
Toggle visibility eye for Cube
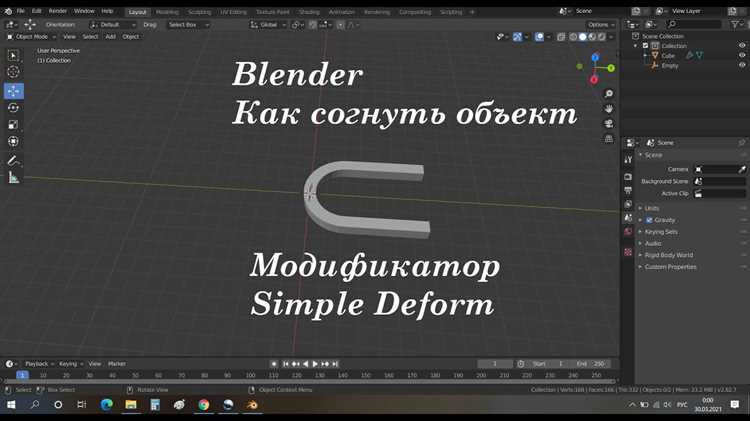(742, 55)
